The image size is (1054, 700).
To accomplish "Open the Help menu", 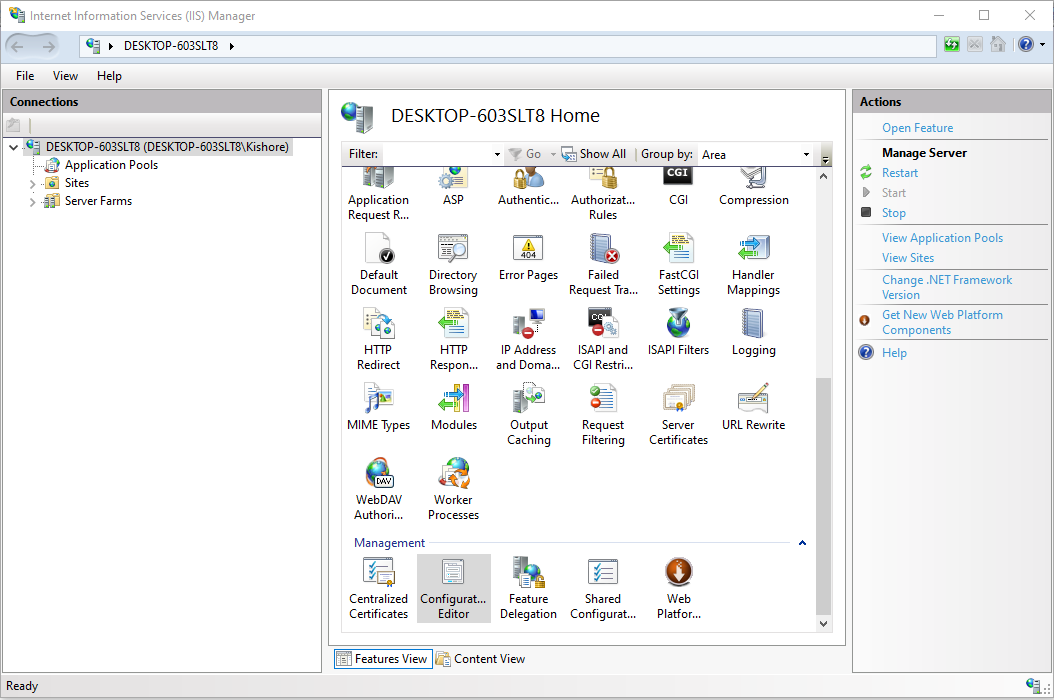I will 109,76.
